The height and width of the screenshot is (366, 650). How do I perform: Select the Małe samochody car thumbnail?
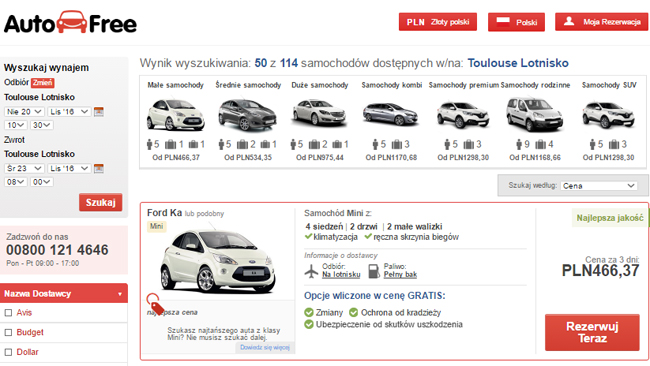pos(176,114)
